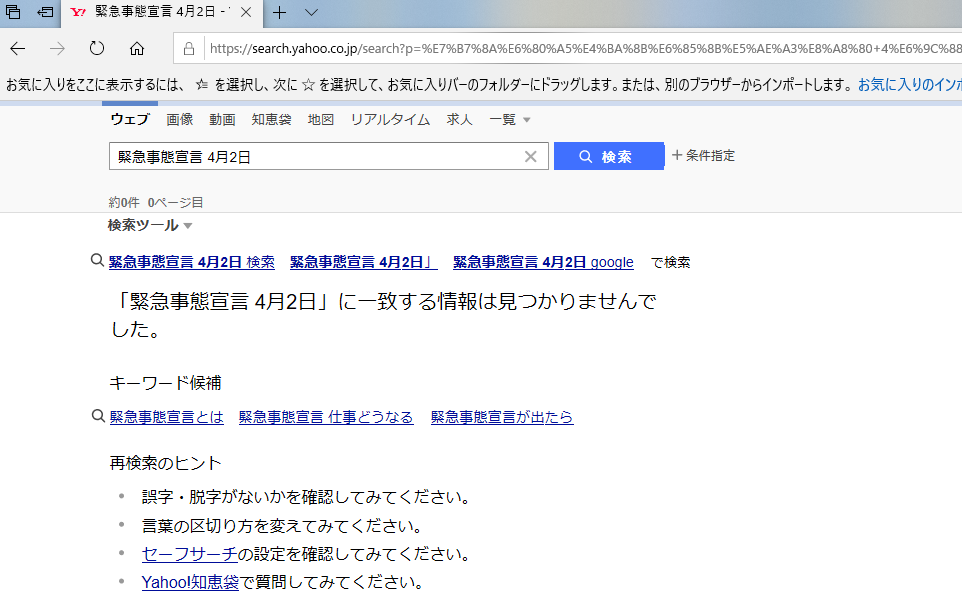
Task: Open the Yahoo!知恵袋 link
Action: coord(190,582)
